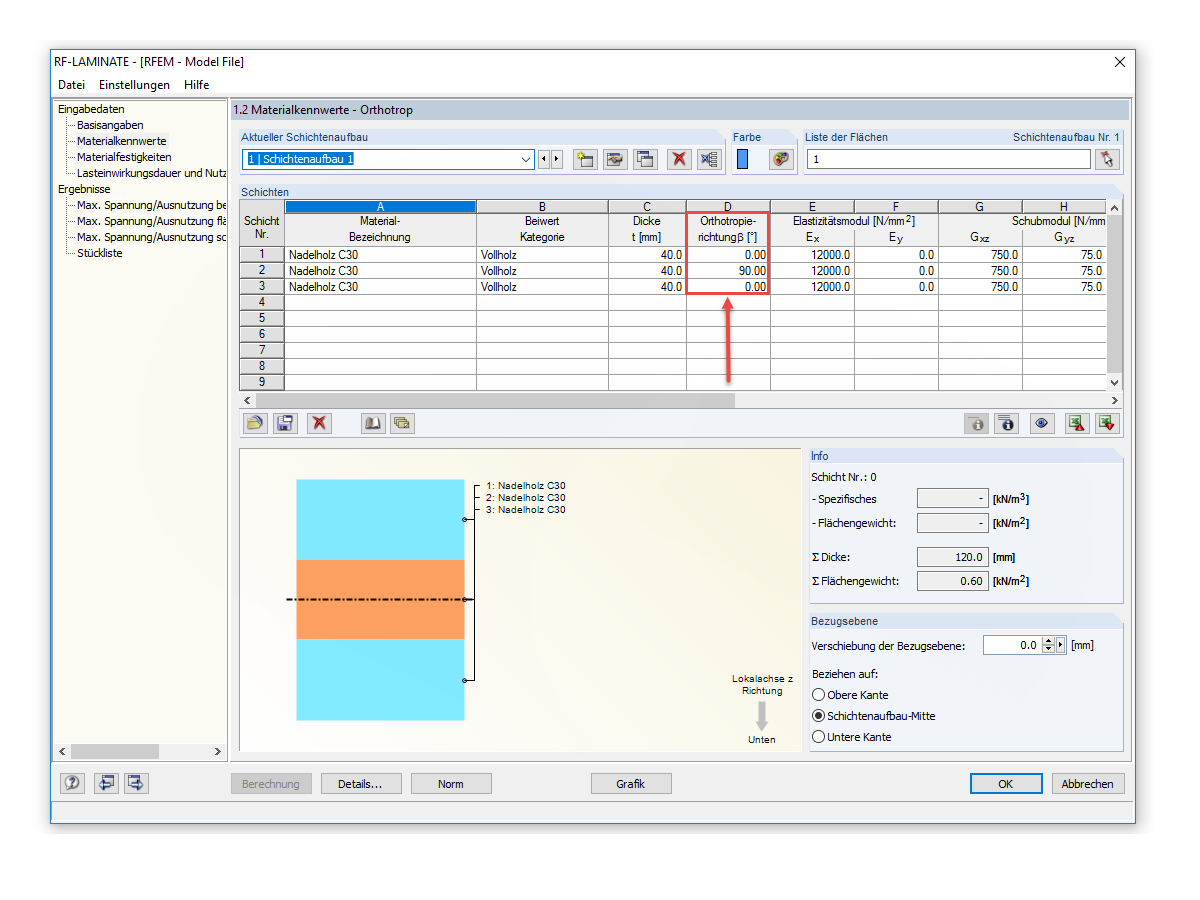Open arrow menu next to Bezugsebene value
Image resolution: width=1200 pixels, height=900 pixels.
pyautogui.click(x=1061, y=645)
